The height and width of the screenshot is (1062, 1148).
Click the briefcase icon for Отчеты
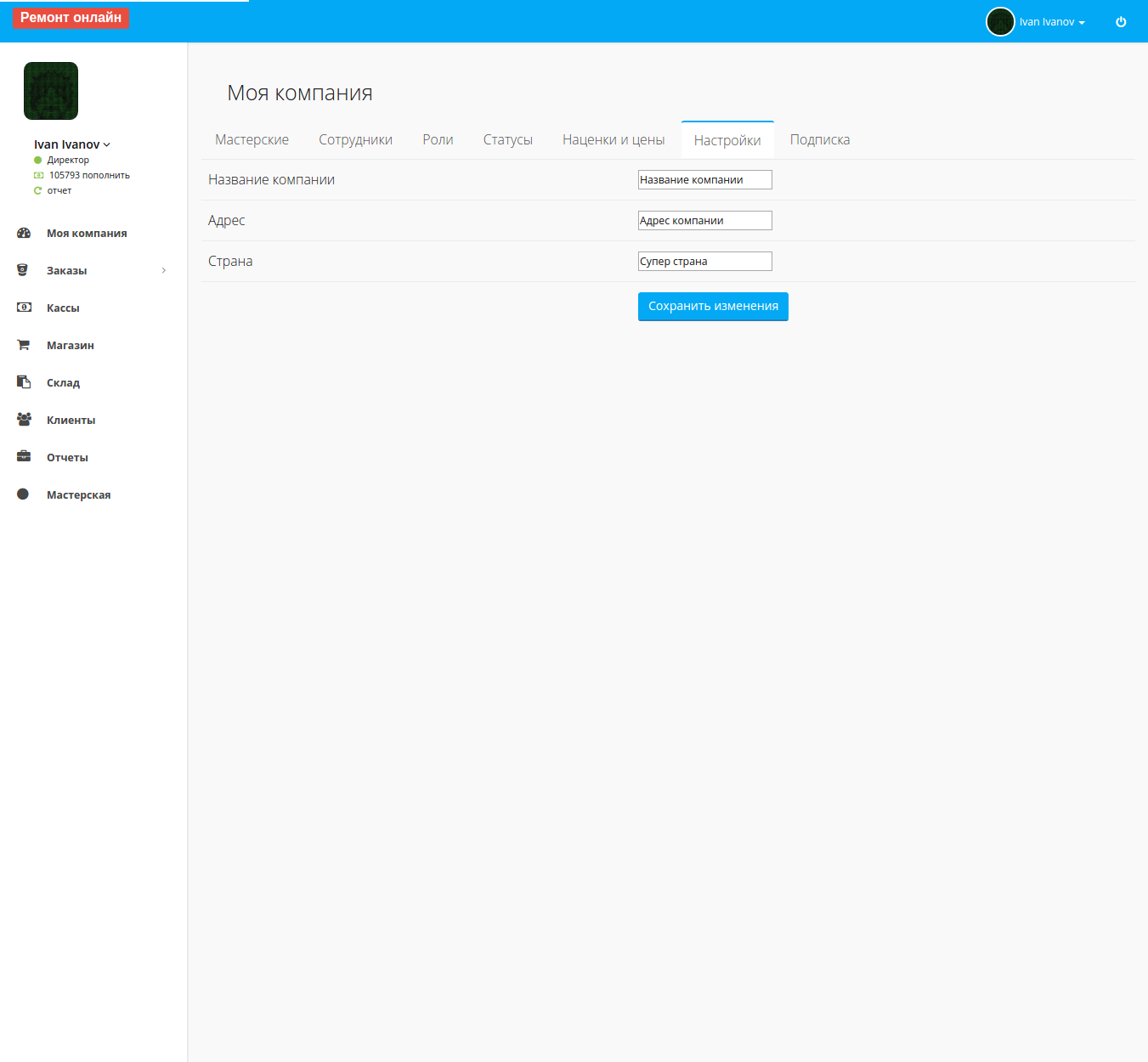coord(24,457)
